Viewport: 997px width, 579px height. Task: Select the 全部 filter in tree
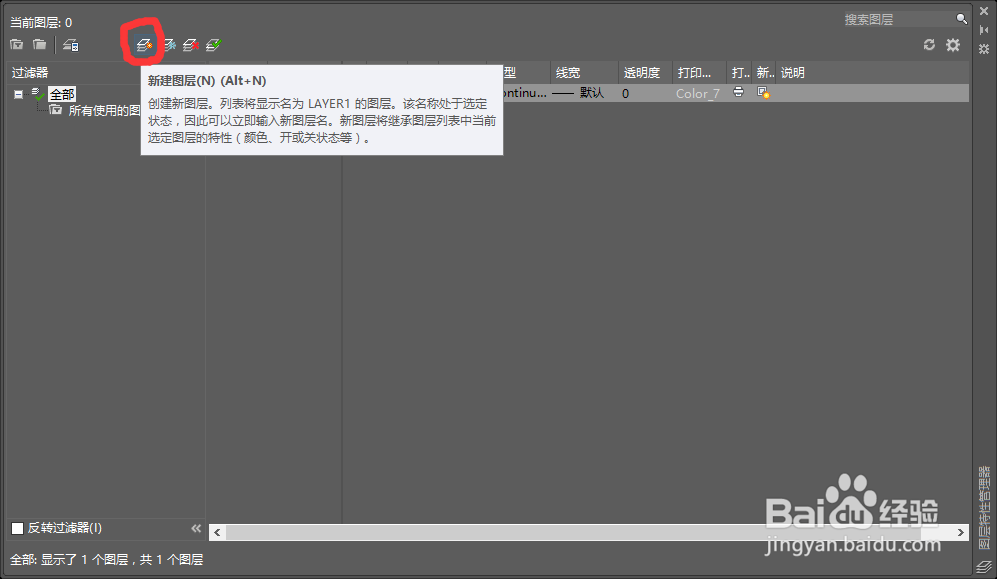click(x=62, y=95)
